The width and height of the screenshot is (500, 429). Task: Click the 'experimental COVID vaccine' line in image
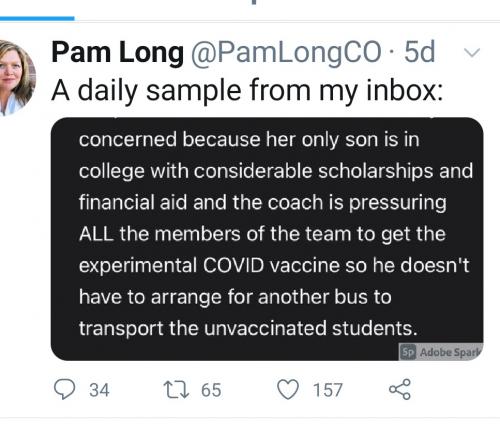click(x=274, y=266)
